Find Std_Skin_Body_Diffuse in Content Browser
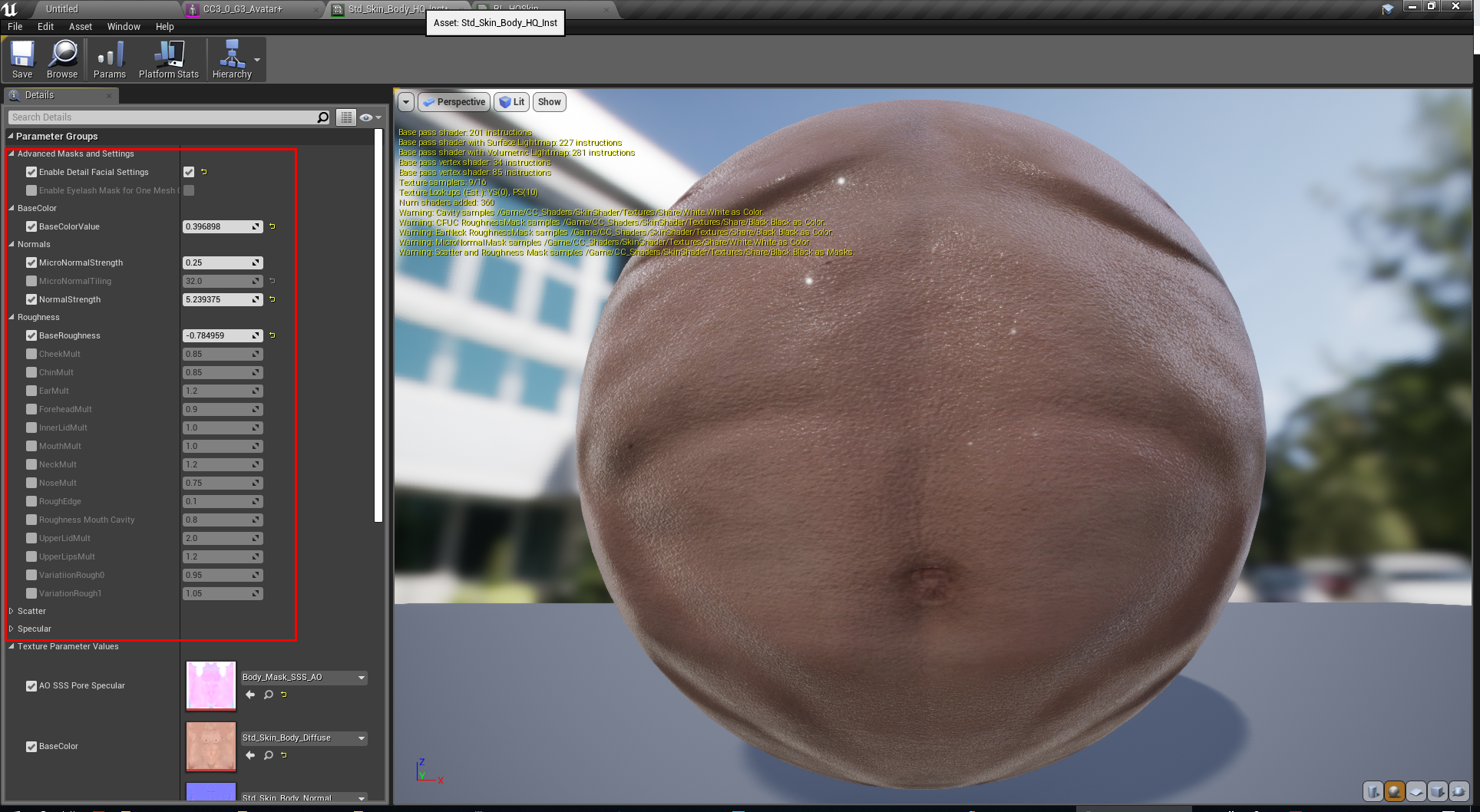Viewport: 1480px width, 812px height. [269, 755]
